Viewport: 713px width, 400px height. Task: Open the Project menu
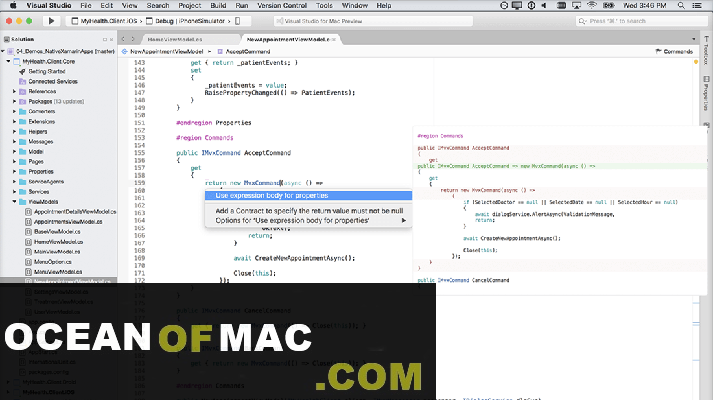pos(190,5)
